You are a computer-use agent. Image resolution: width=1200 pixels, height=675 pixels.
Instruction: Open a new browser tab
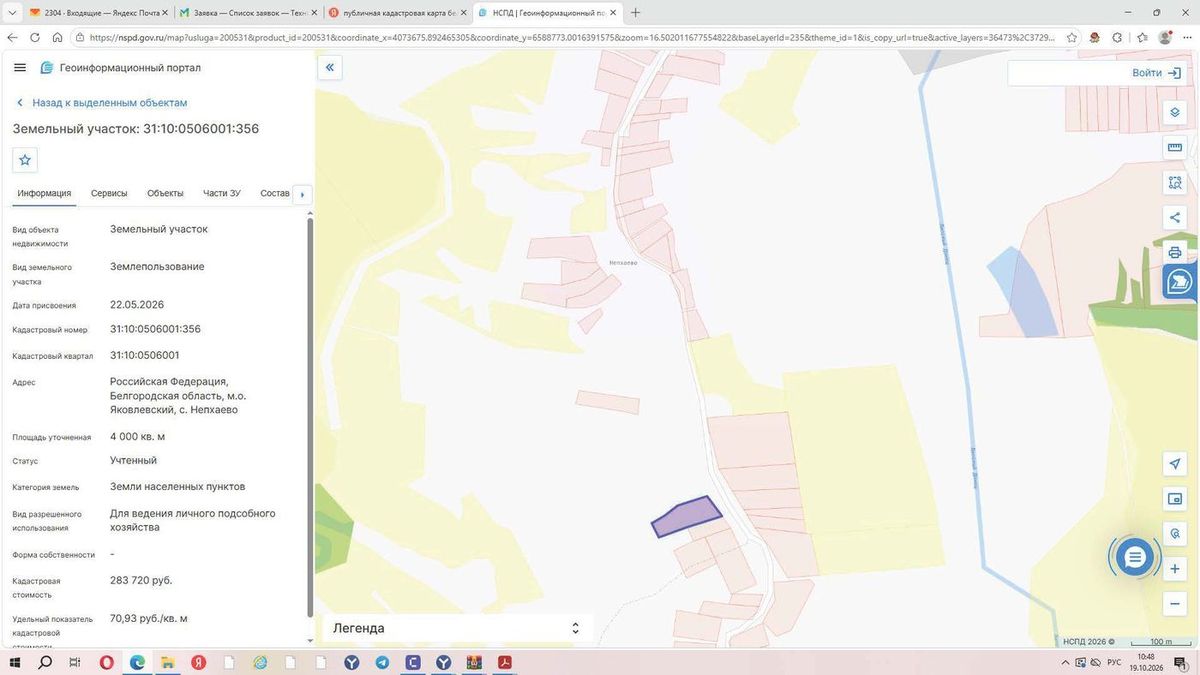click(x=635, y=13)
